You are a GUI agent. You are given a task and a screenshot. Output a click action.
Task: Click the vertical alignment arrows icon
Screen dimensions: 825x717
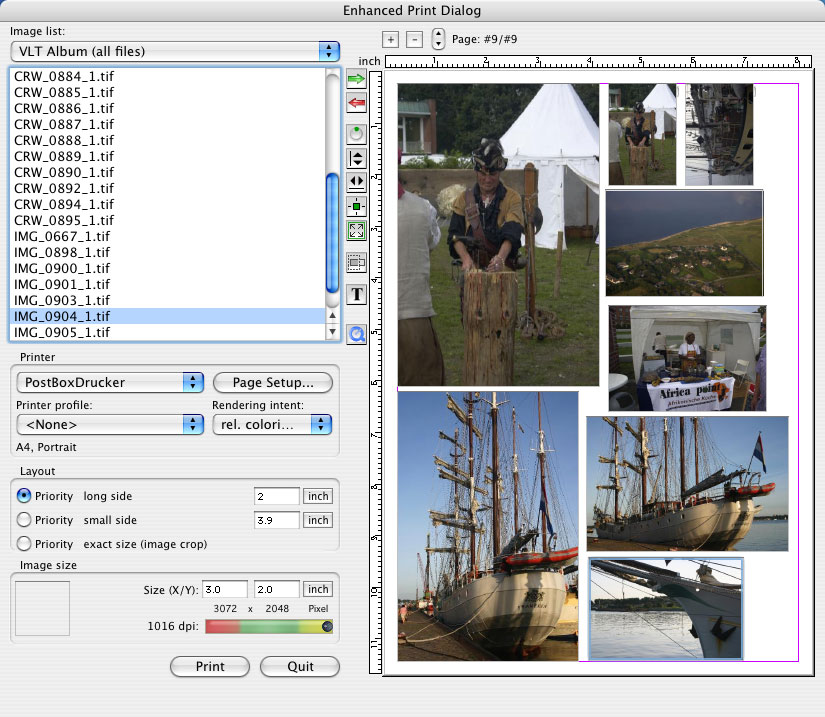[x=355, y=158]
